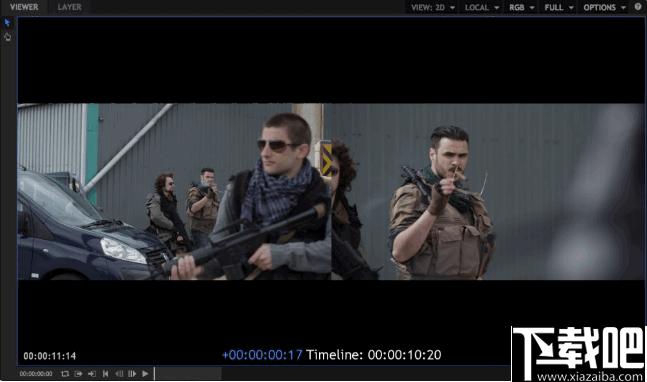This screenshot has height=382, width=647.
Task: Expand the FULL resolution dropdown
Action: point(559,7)
